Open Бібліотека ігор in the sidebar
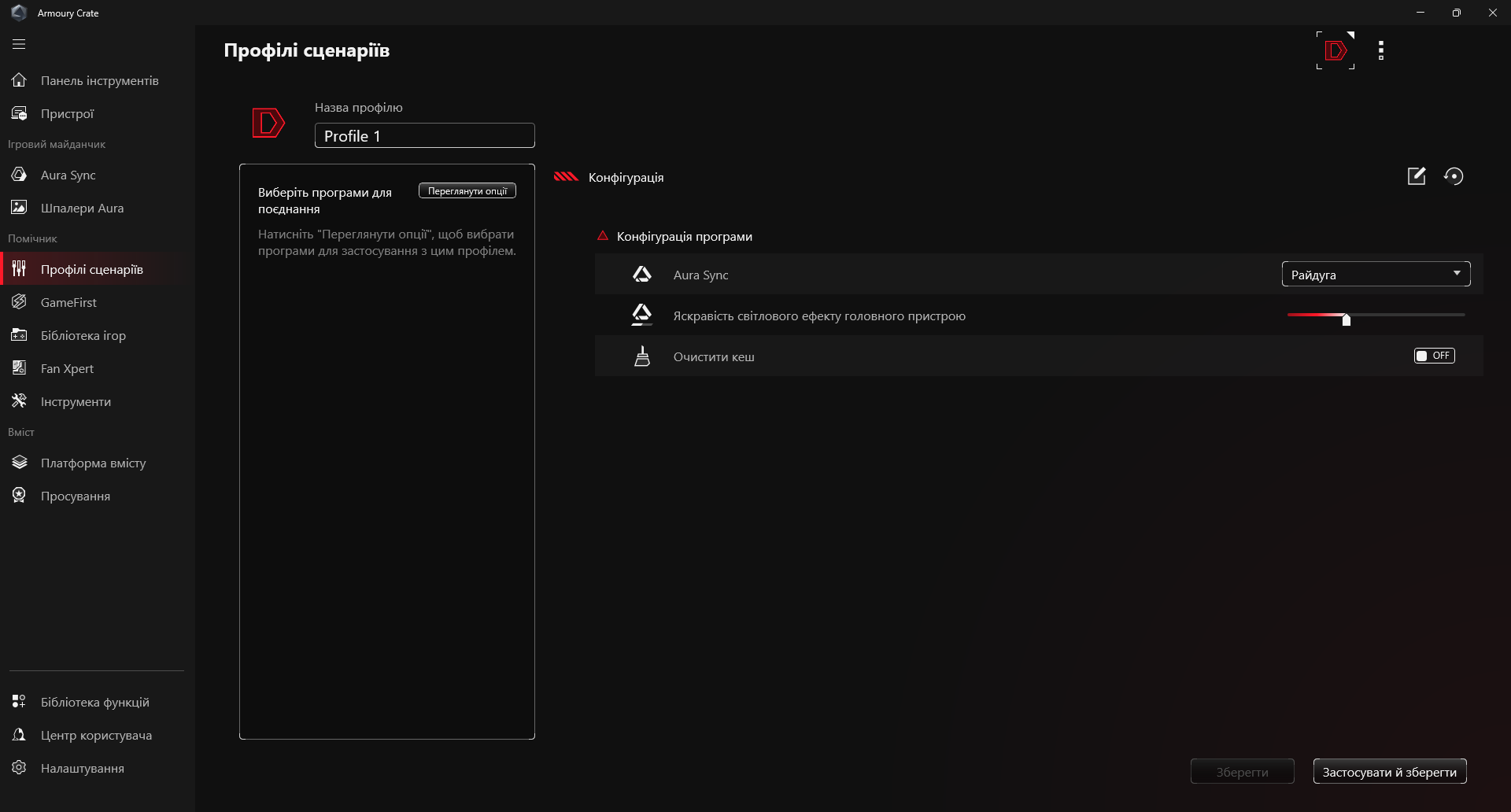The width and height of the screenshot is (1511, 812). point(83,335)
